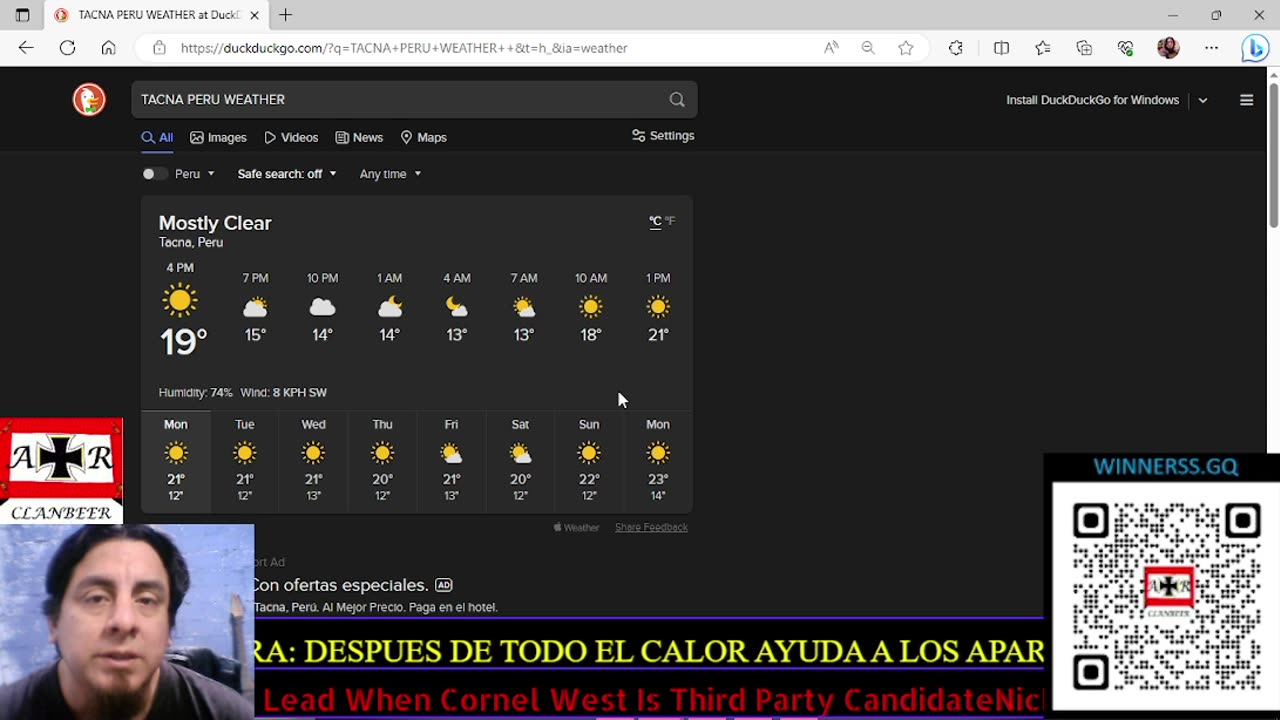Screen dimensions: 1280x720
Task: Select Monday 21° first forecast day
Action: [176, 460]
